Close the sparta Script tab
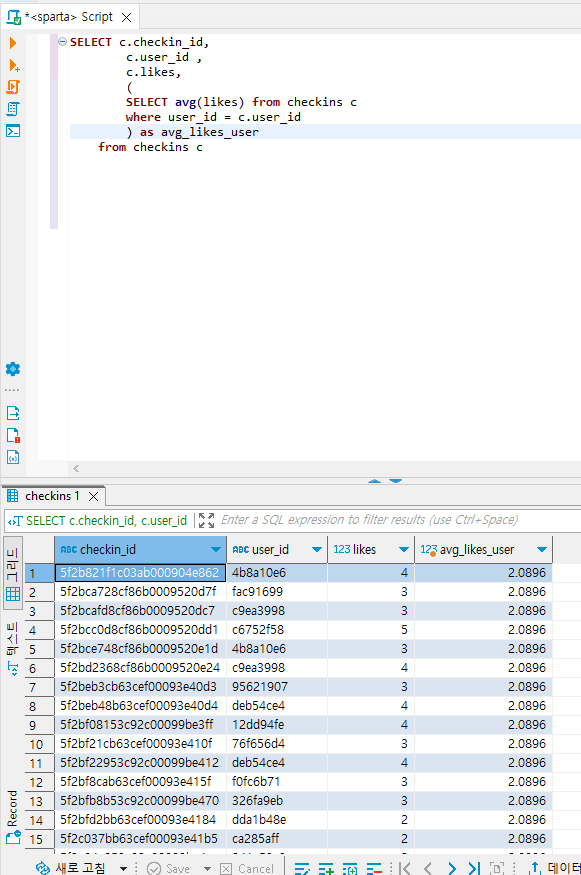Image resolution: width=581 pixels, height=875 pixels. tap(127, 17)
